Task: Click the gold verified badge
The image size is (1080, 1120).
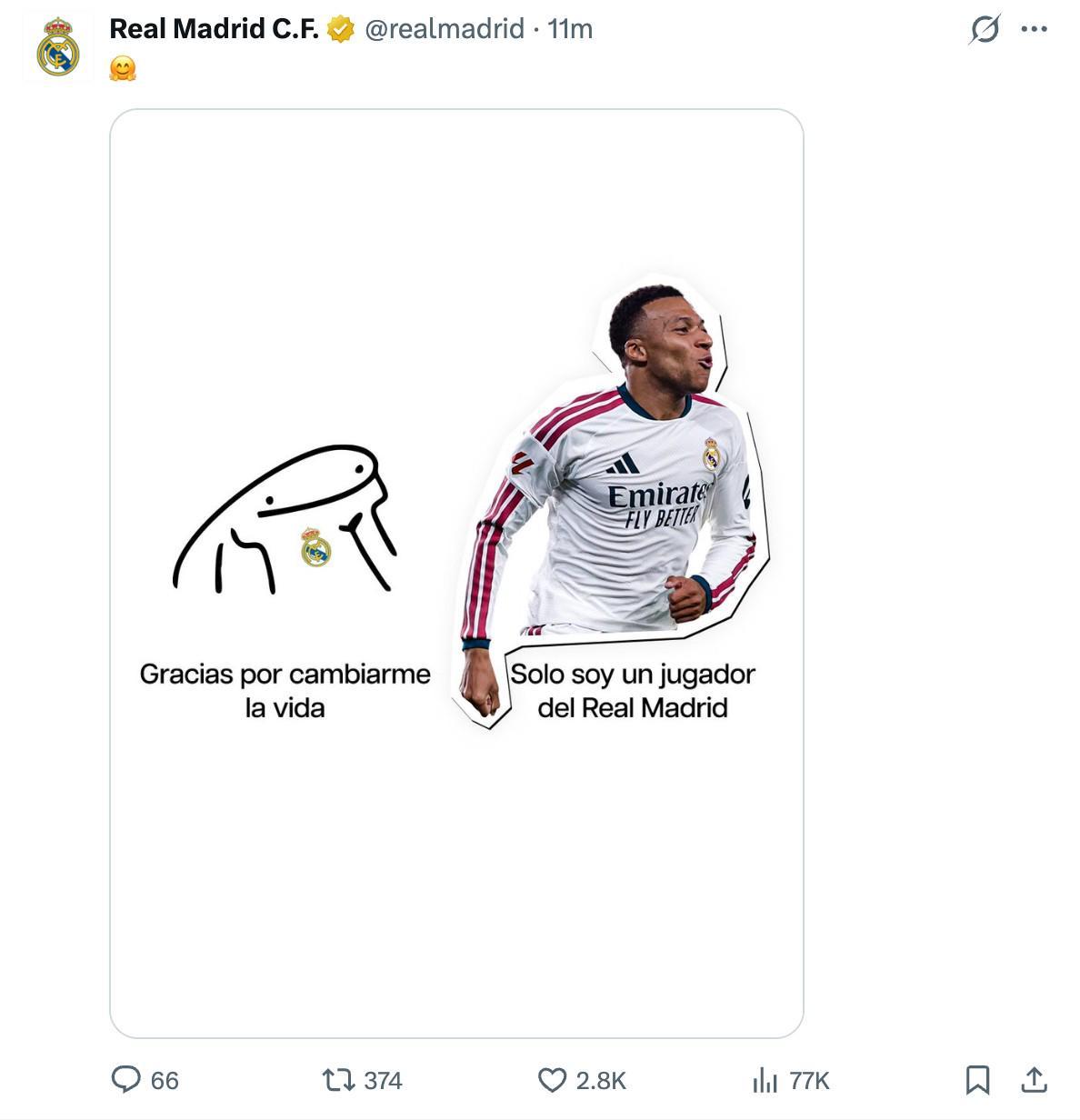Action: point(341,29)
